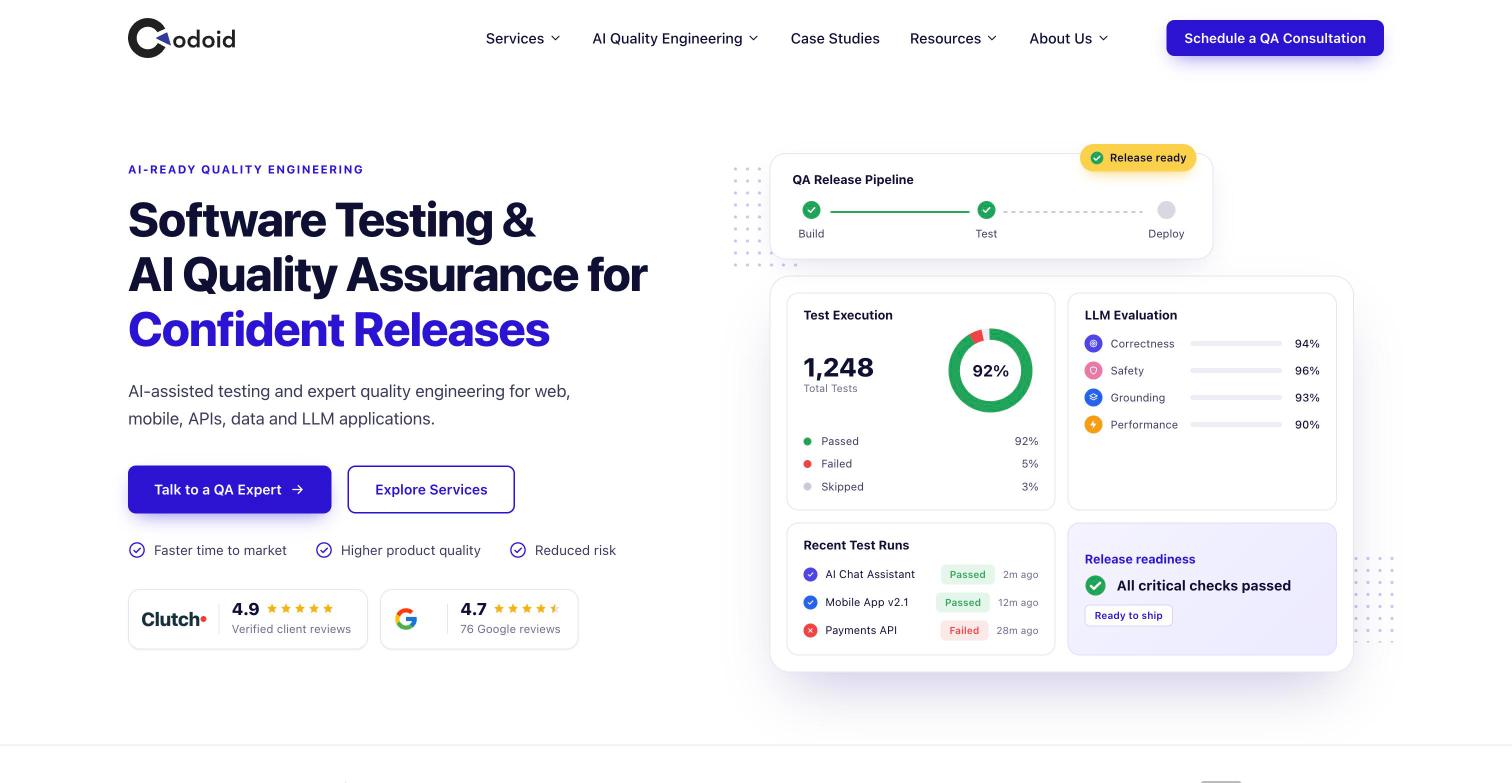Click the '76 Google reviews' text
The width and height of the screenshot is (1512, 783).
[x=510, y=629]
